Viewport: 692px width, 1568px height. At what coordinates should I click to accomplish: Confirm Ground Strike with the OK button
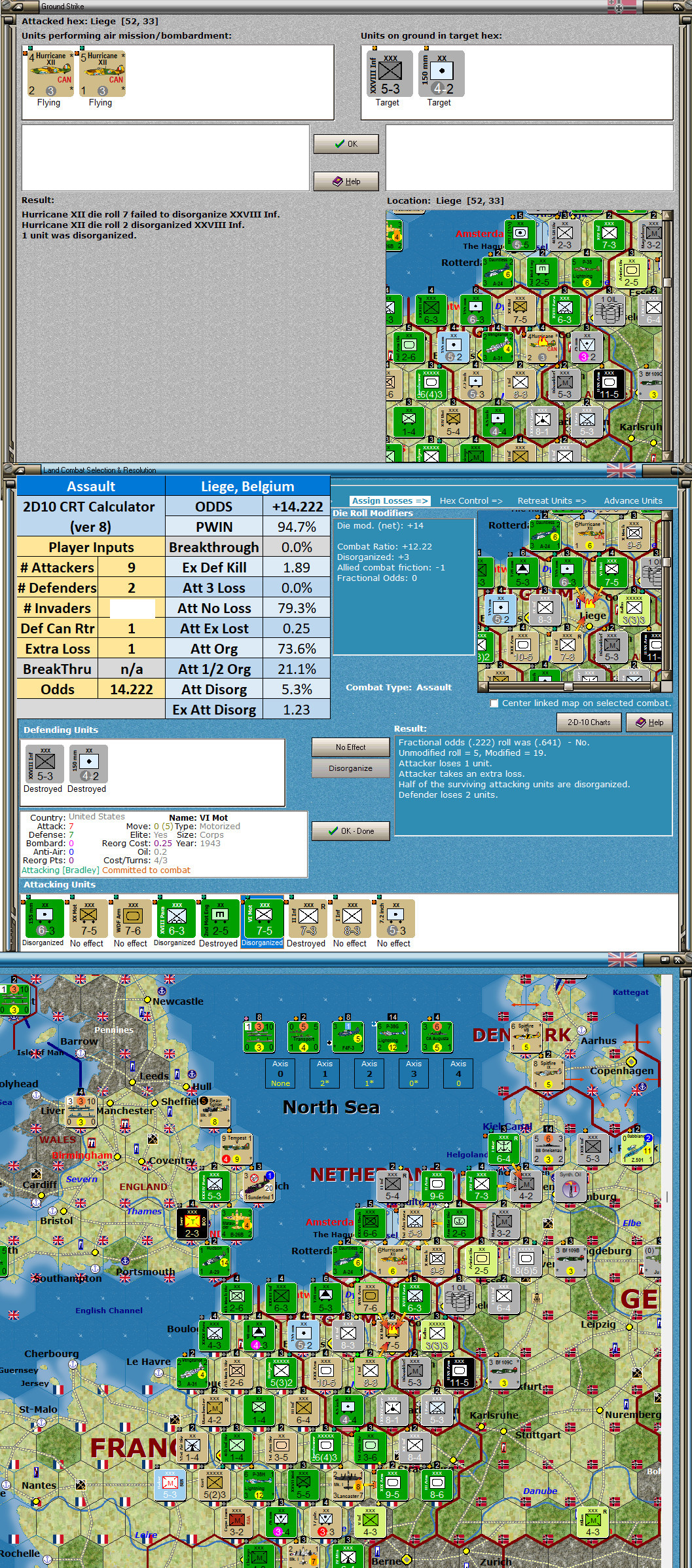click(346, 144)
